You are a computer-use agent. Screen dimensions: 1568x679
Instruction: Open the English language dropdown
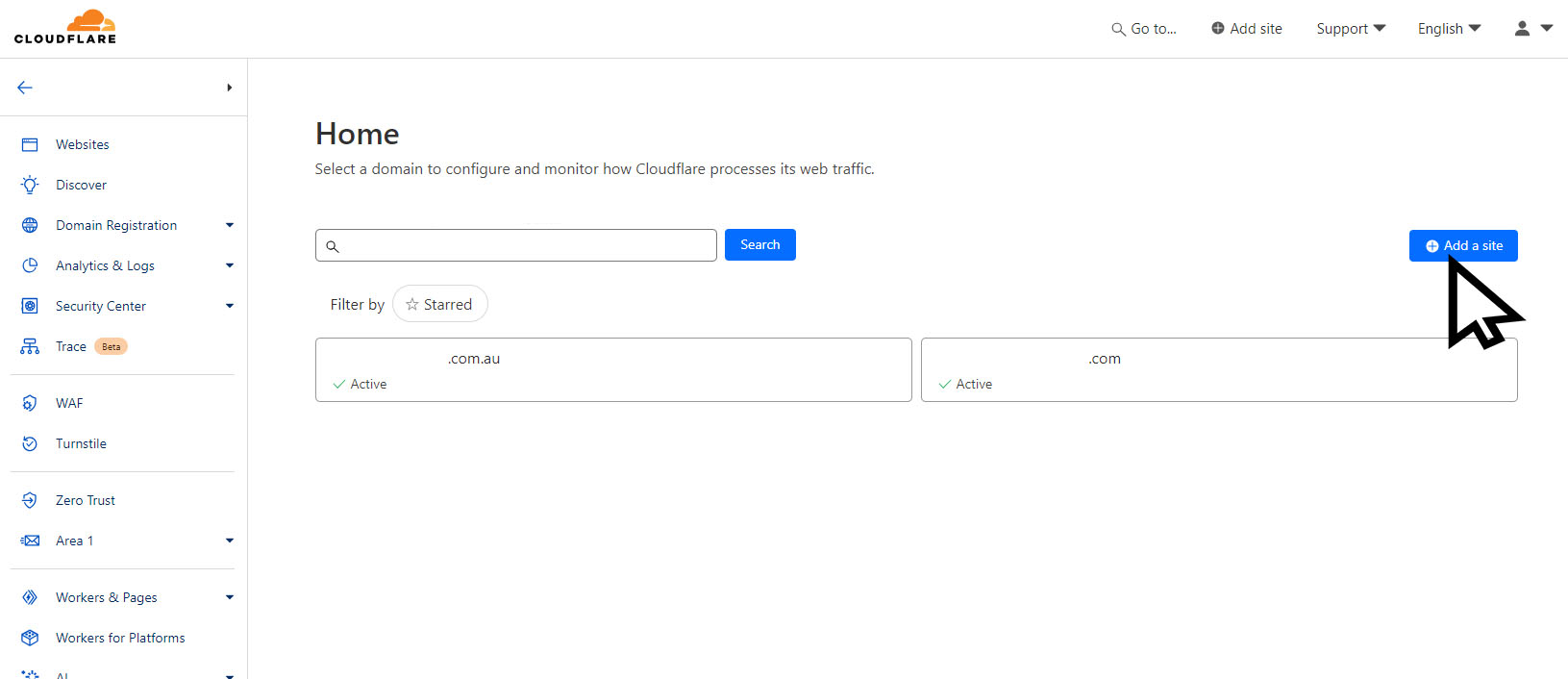[x=1449, y=29]
